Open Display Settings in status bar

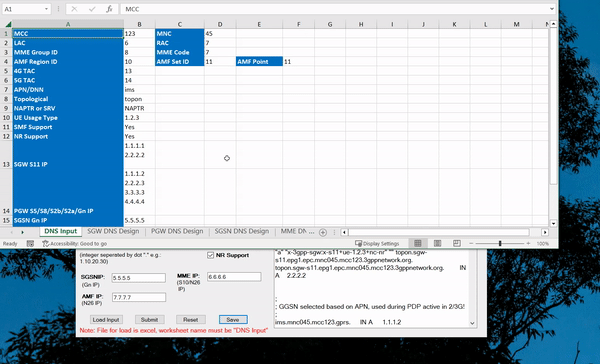[377, 243]
